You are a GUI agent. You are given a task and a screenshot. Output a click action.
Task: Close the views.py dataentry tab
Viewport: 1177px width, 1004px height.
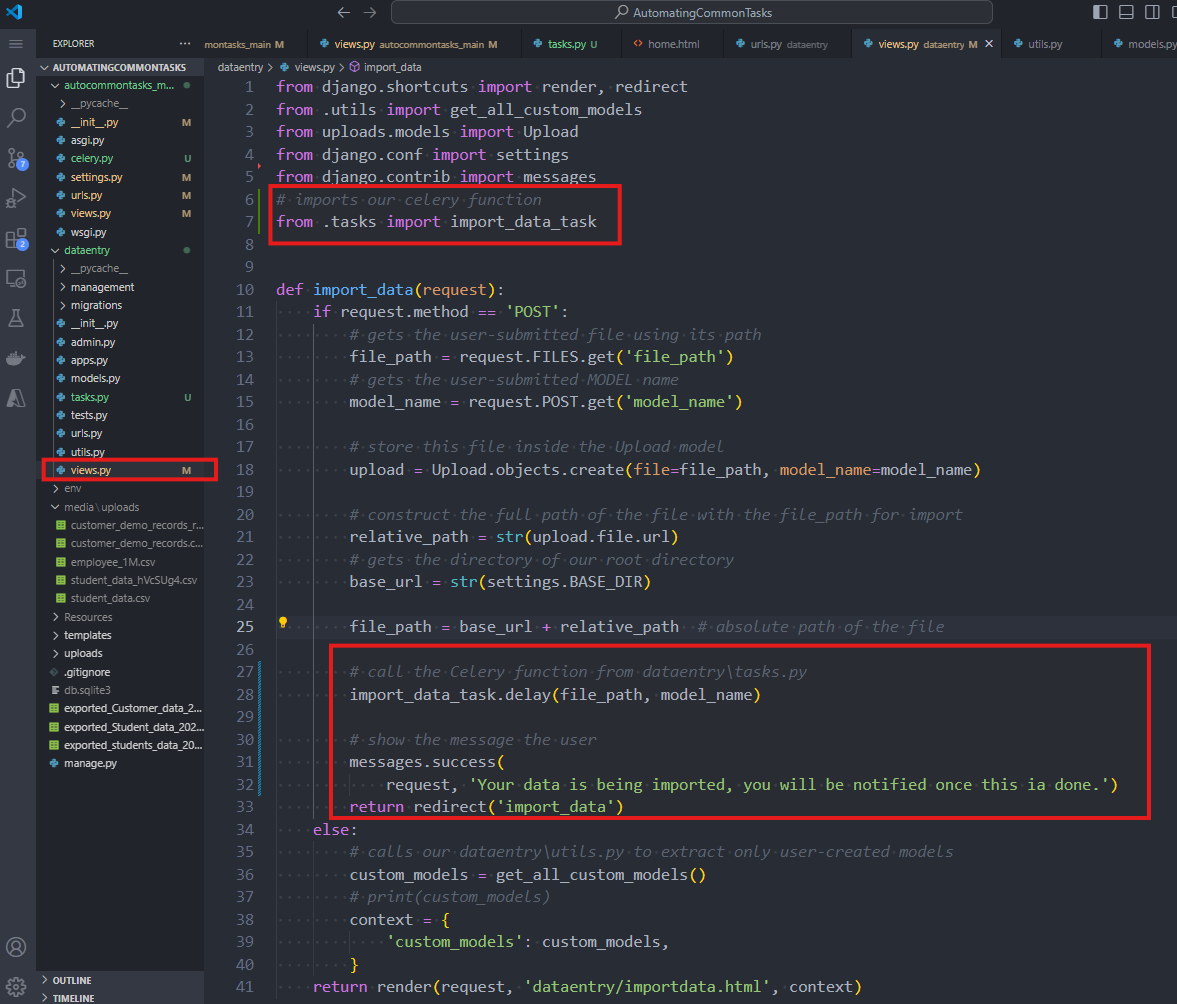(989, 44)
